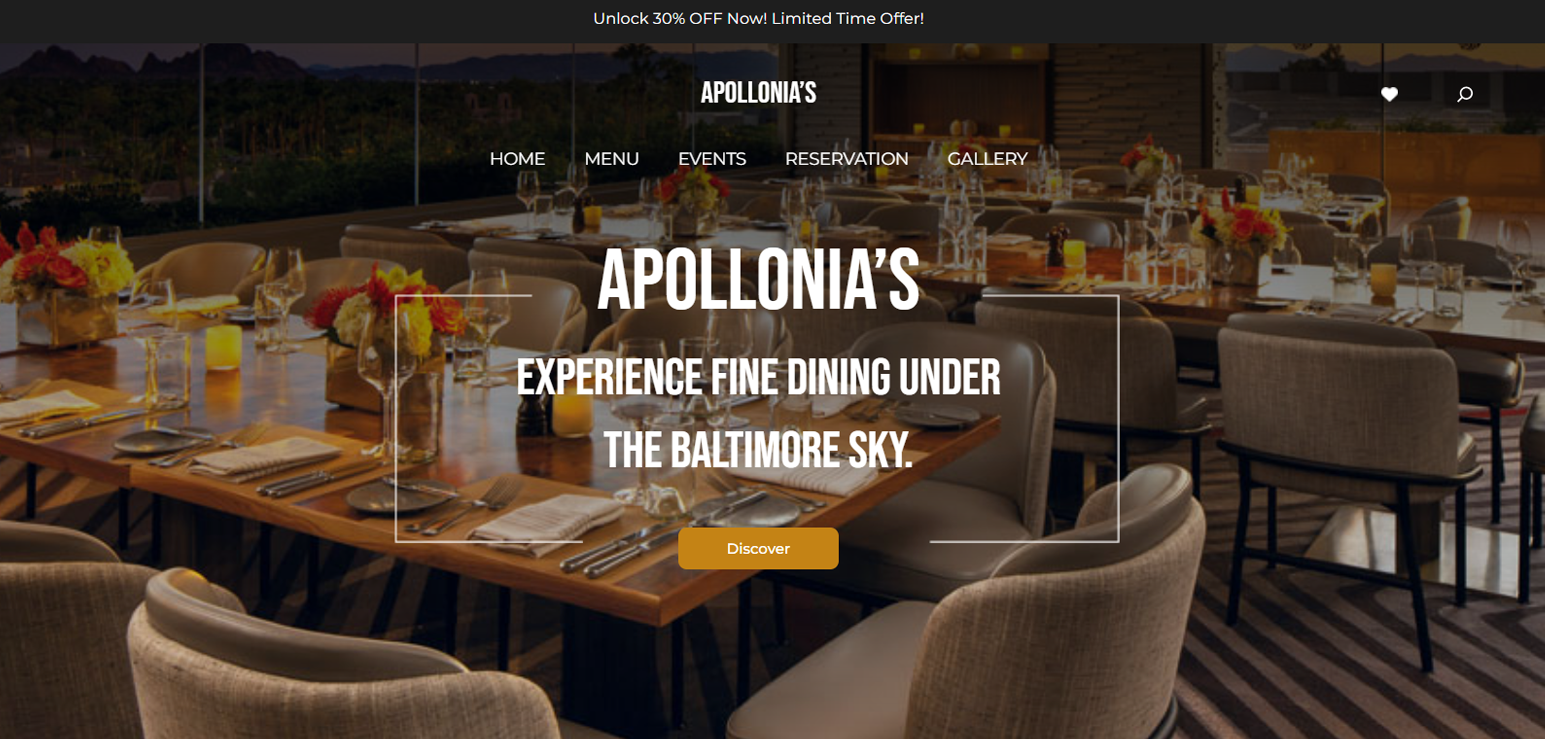Click the flower arrangement on the nearest table
This screenshot has width=1545, height=739.
(385, 320)
